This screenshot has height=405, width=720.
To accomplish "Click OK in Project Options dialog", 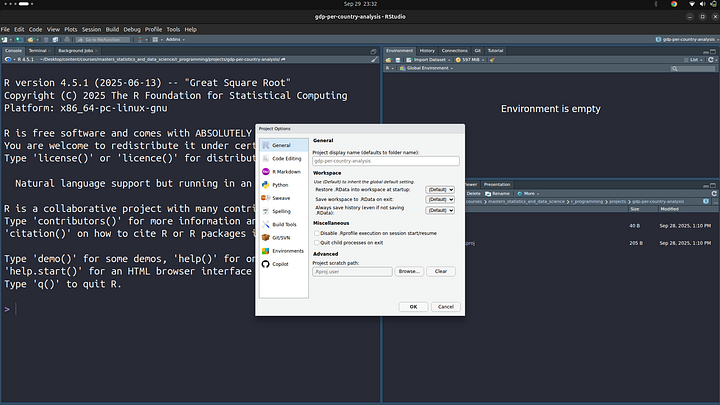I will 413,307.
